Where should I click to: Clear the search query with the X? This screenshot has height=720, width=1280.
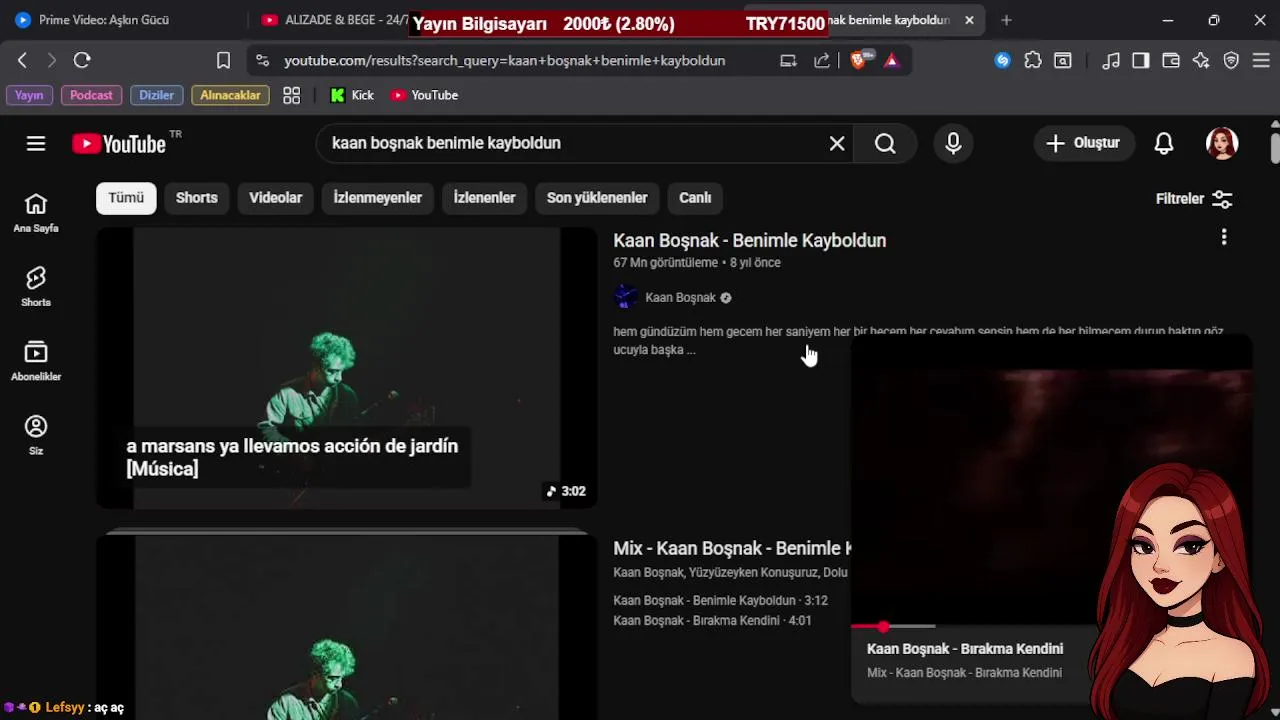click(837, 143)
